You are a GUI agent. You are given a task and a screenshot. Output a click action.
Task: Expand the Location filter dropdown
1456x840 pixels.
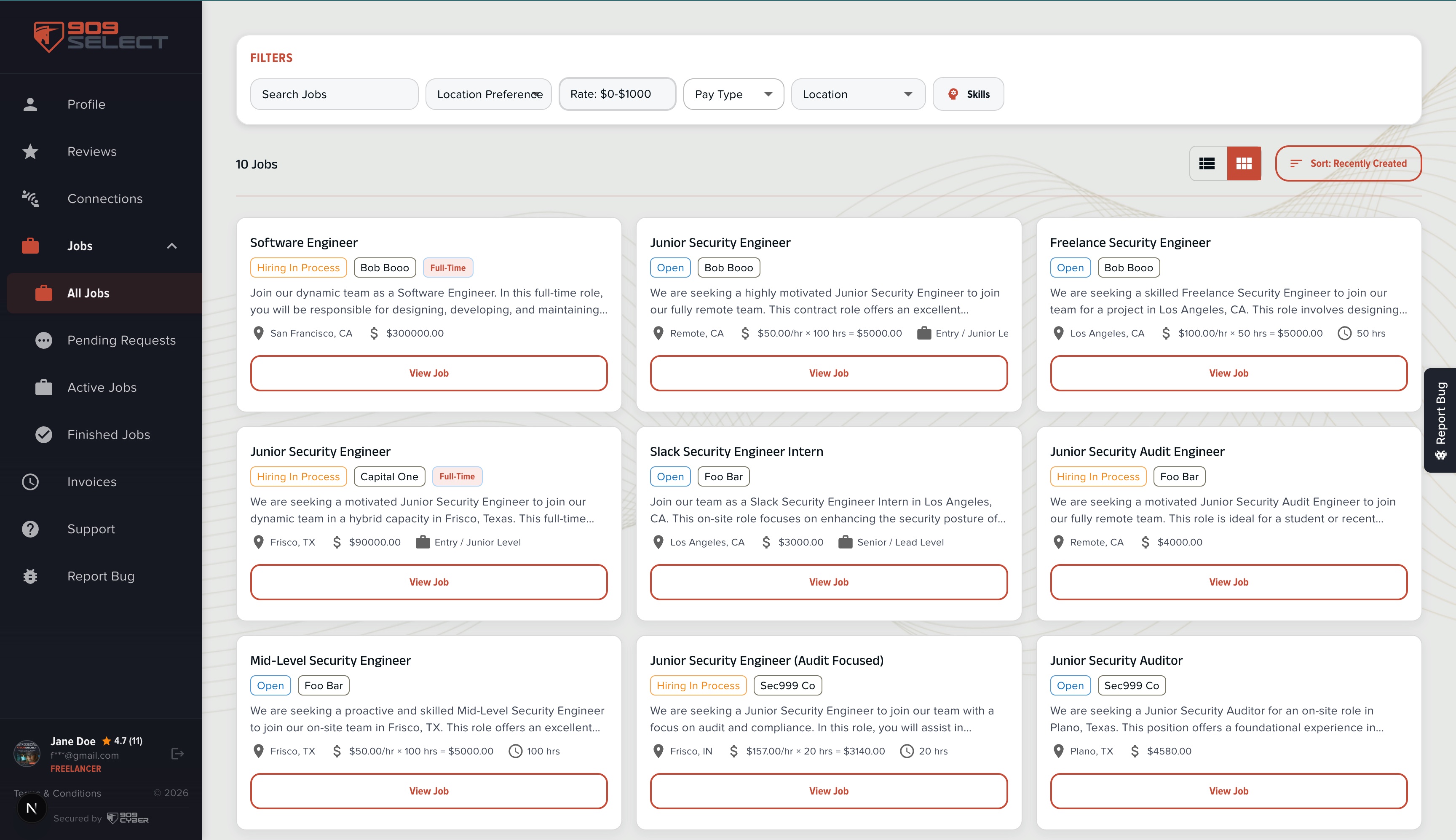(x=858, y=94)
